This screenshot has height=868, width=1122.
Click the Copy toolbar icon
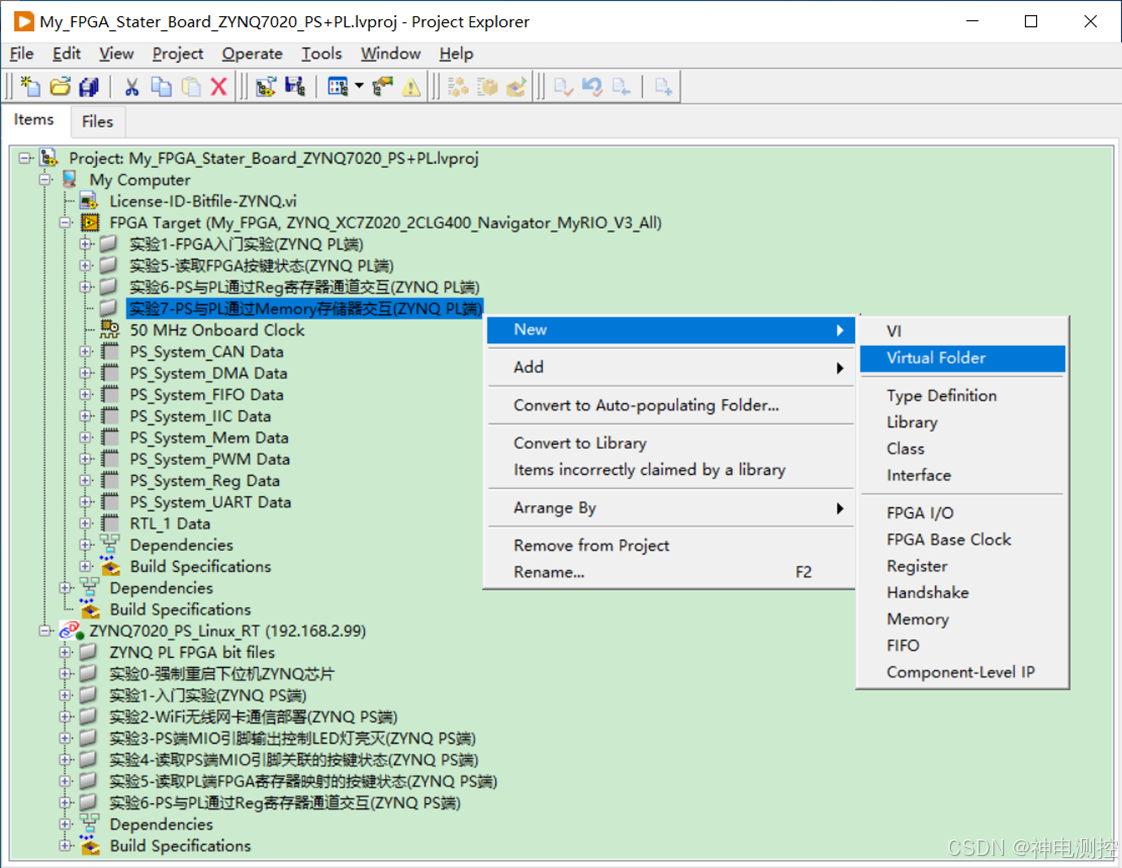point(161,87)
